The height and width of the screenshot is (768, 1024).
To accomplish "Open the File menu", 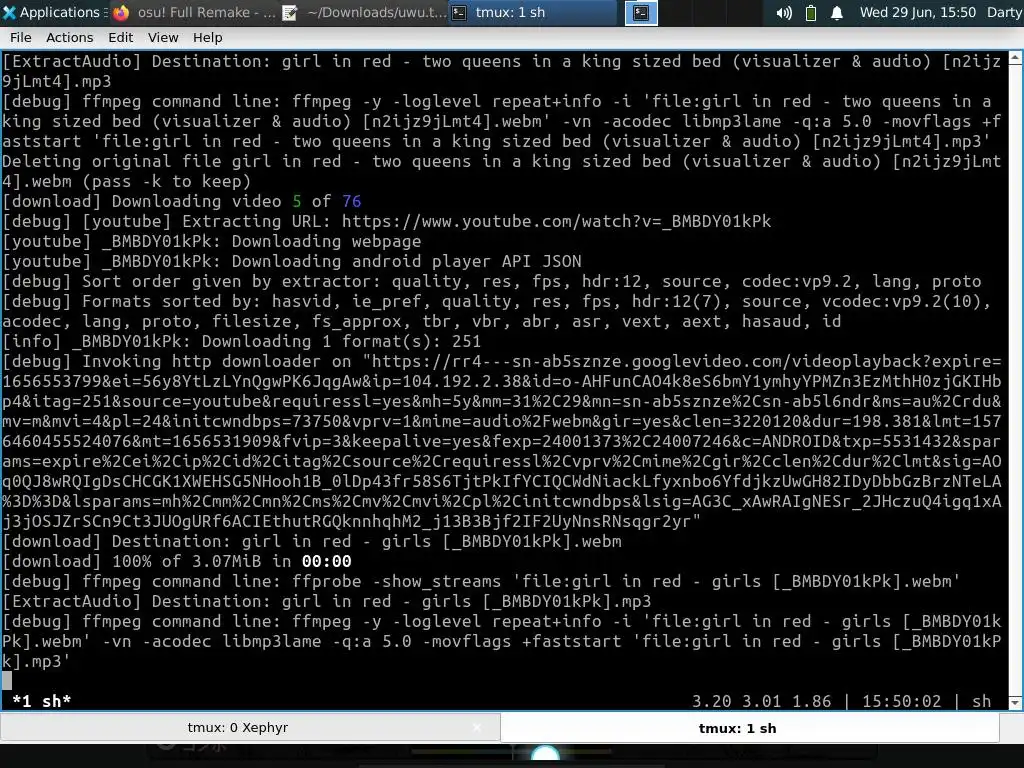I will [21, 38].
